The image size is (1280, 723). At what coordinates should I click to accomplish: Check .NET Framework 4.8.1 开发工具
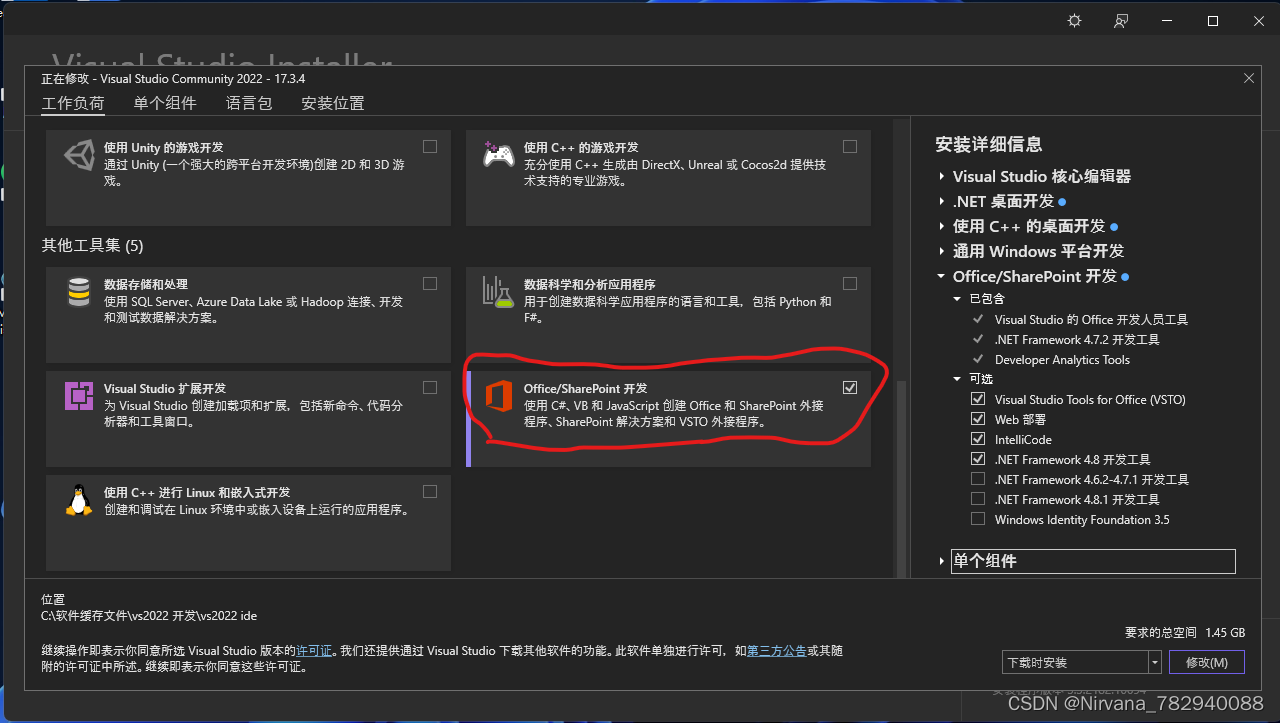click(x=978, y=499)
